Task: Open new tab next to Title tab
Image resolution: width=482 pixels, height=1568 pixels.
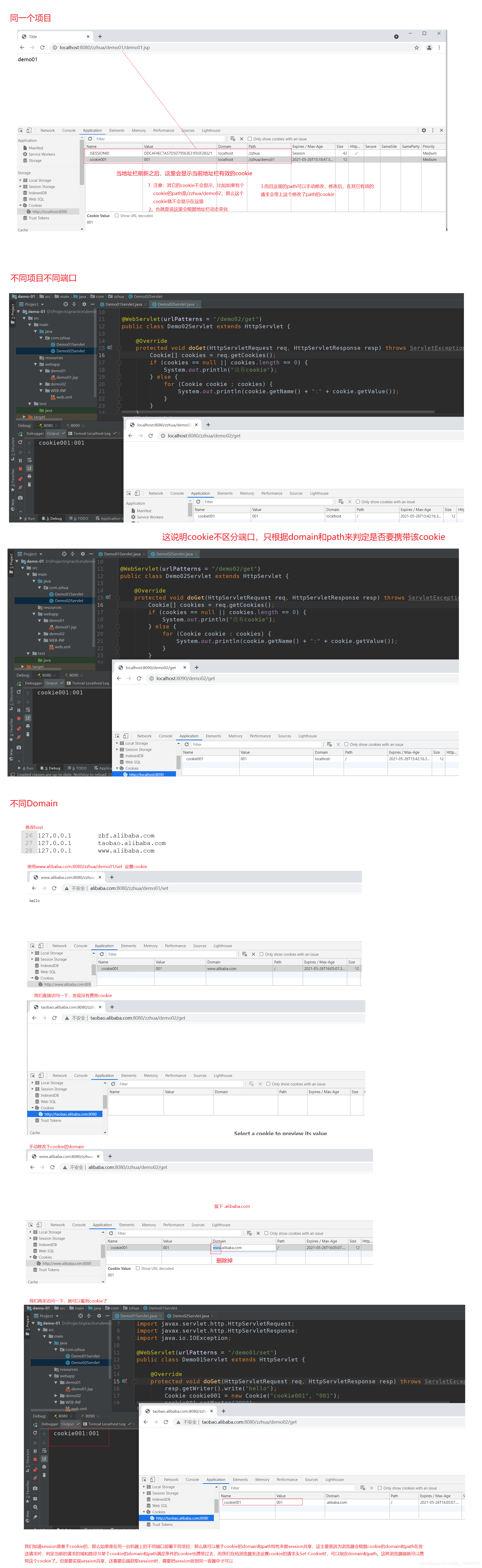Action: pos(100,37)
